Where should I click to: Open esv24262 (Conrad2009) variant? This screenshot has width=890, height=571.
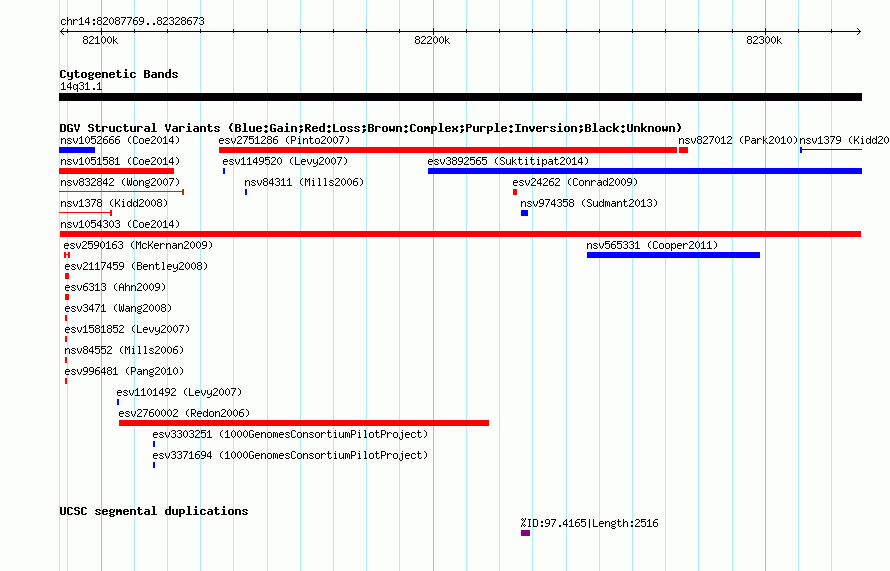575,182
